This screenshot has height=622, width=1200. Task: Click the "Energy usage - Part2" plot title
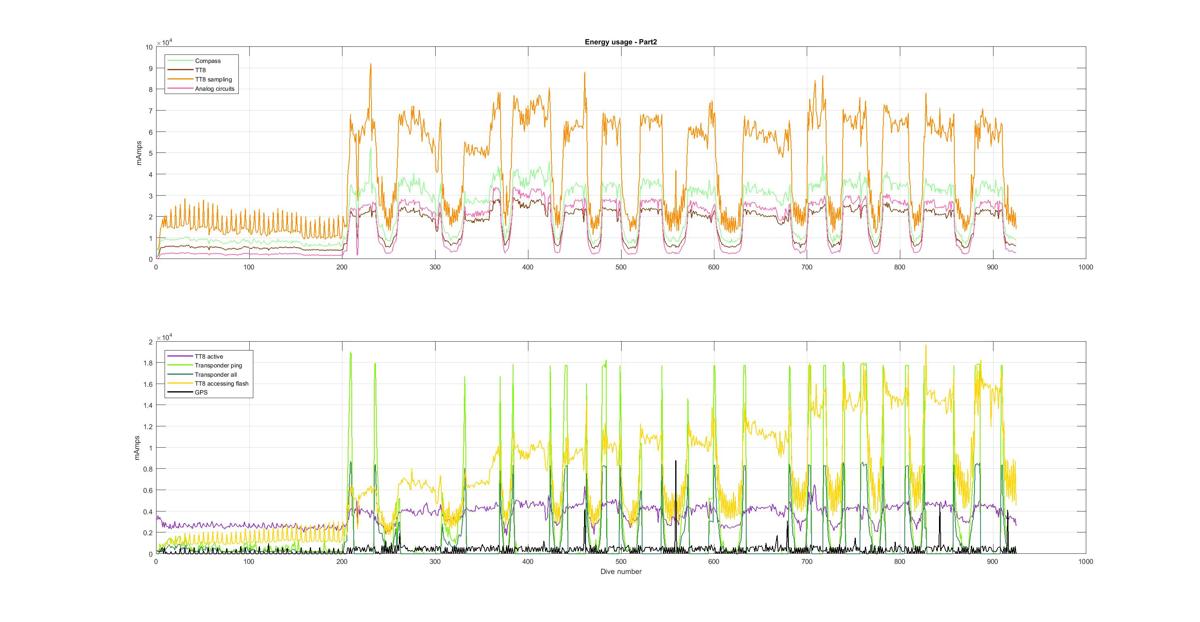(619, 42)
